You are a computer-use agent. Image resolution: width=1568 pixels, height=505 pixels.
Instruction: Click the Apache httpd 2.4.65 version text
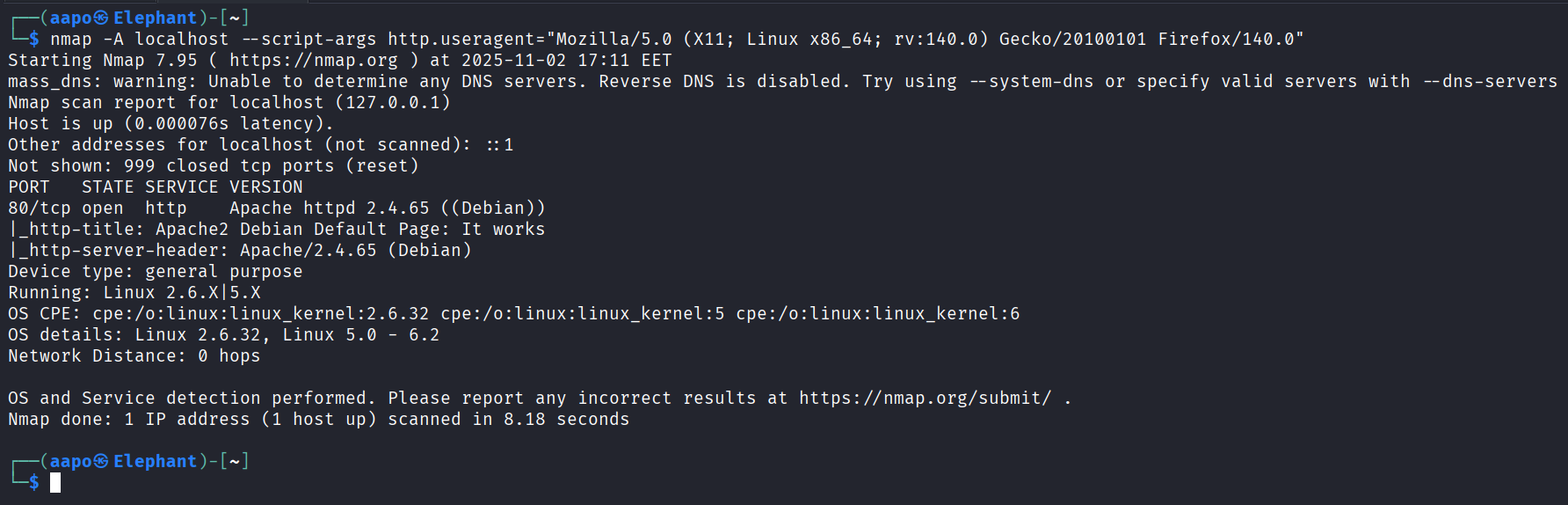pos(329,208)
